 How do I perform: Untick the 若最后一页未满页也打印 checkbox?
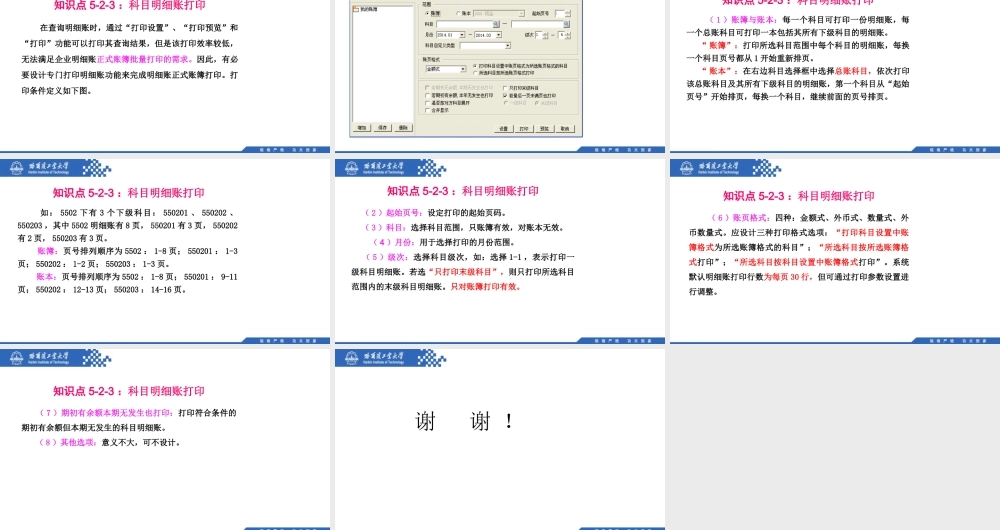[505, 96]
